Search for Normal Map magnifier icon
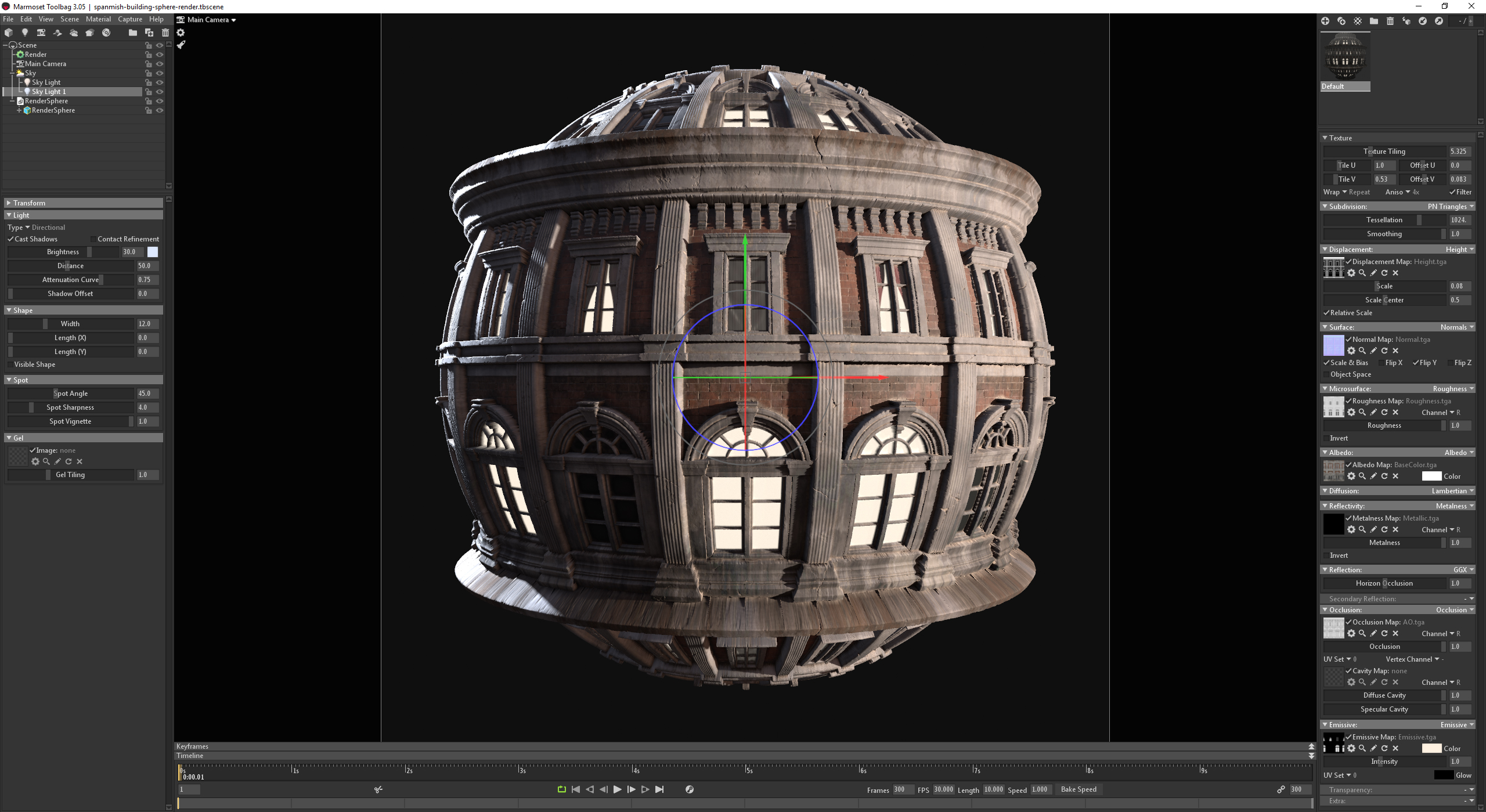Image resolution: width=1486 pixels, height=812 pixels. [x=1362, y=351]
